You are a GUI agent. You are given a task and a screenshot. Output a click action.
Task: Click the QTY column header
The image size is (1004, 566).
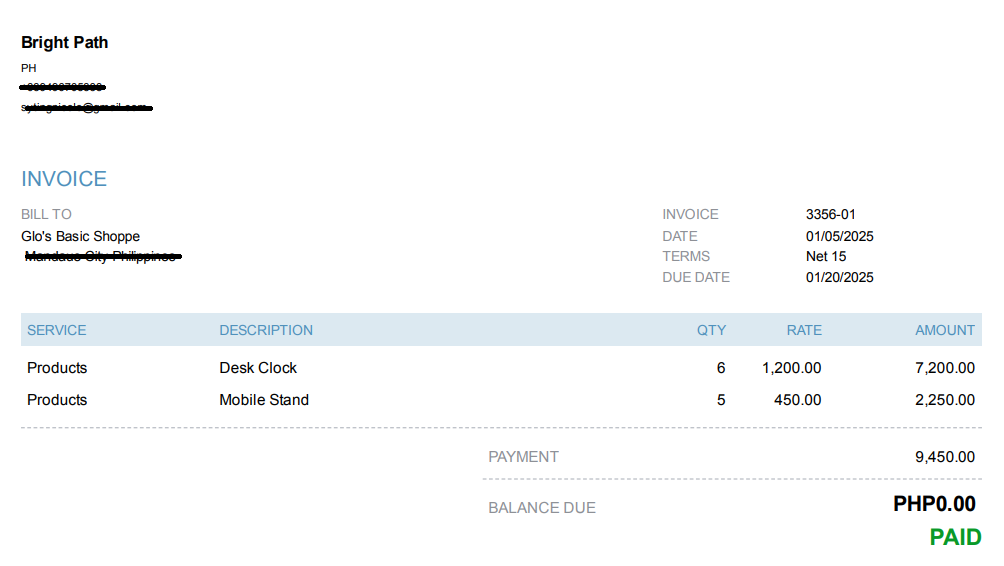point(711,330)
